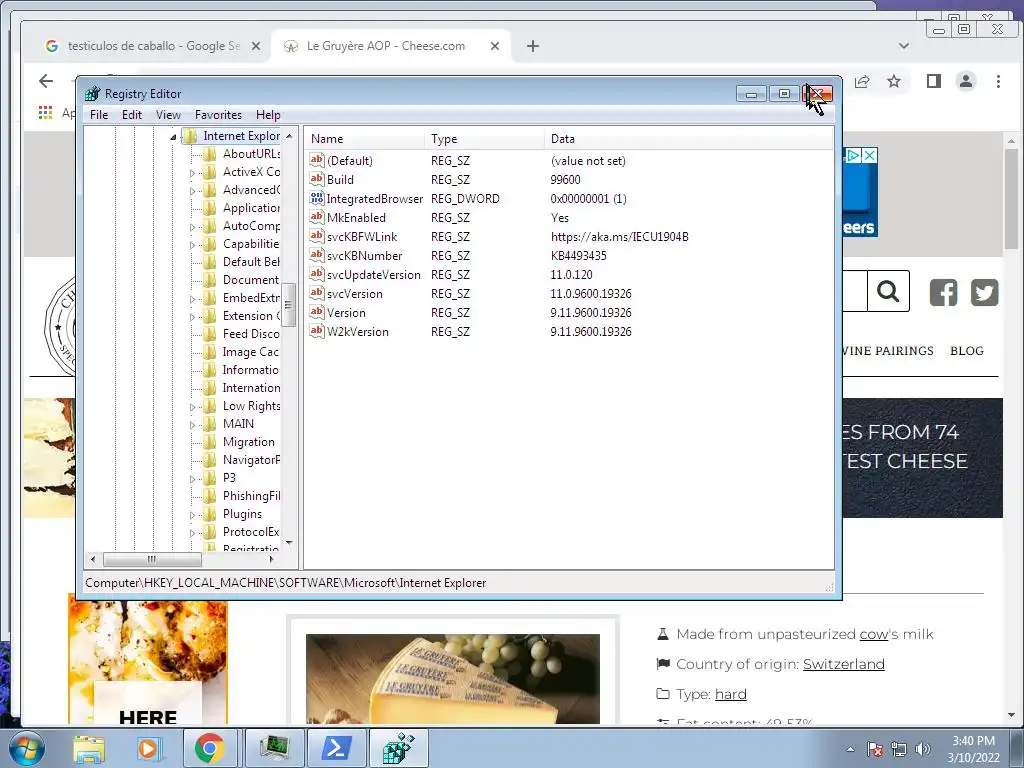Viewport: 1024px width, 768px height.
Task: Select the svcKBNumber value name
Action: (x=364, y=256)
